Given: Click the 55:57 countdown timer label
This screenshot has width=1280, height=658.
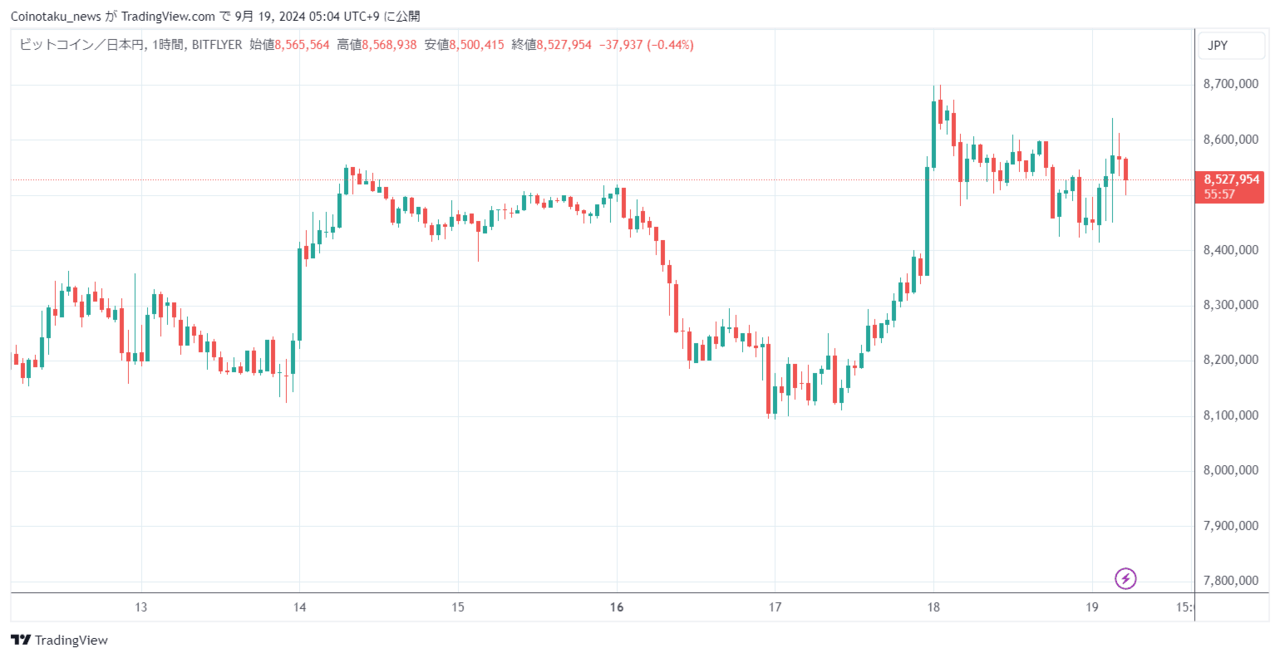Looking at the screenshot, I should coord(1220,194).
